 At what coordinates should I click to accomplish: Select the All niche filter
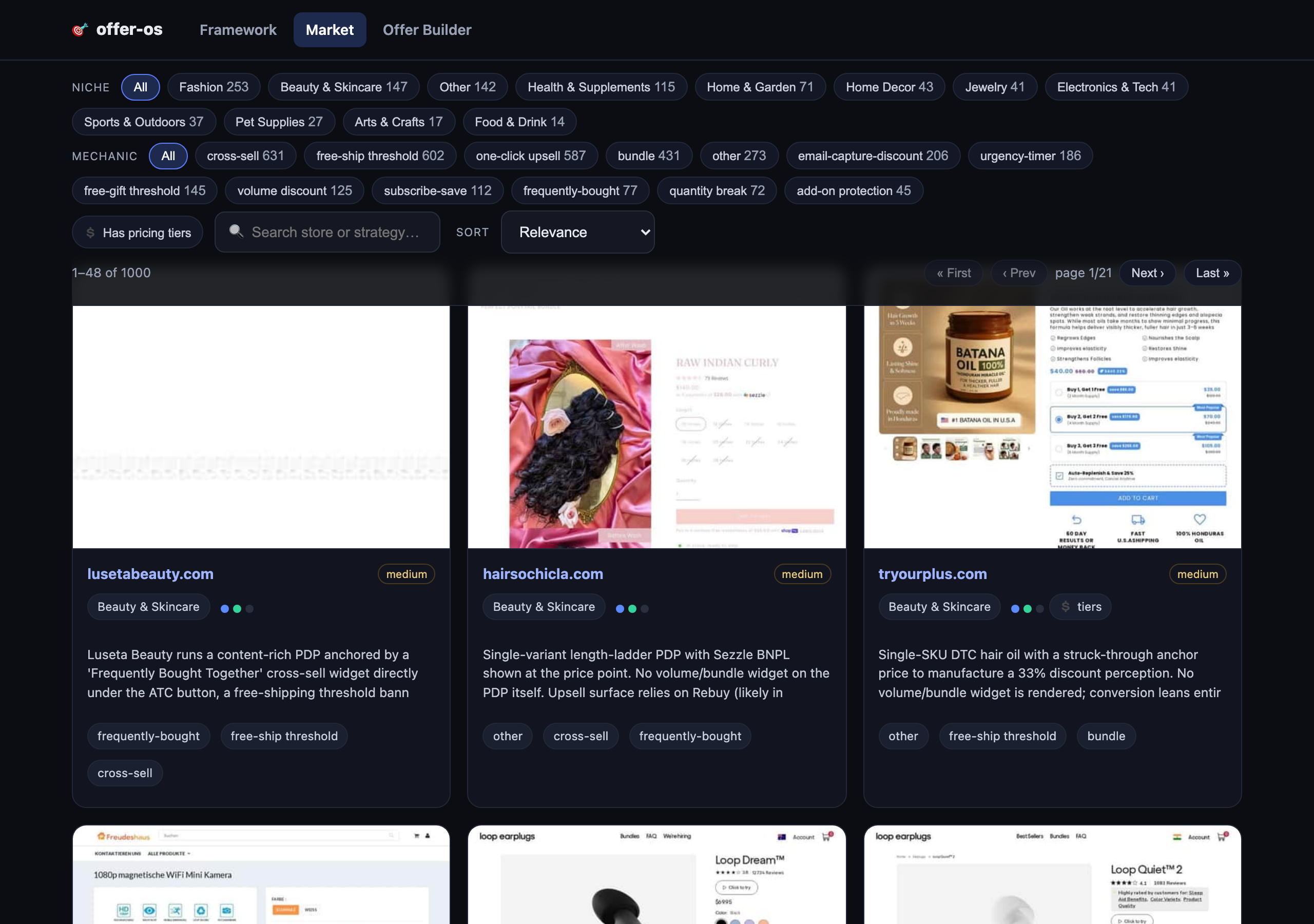[140, 87]
